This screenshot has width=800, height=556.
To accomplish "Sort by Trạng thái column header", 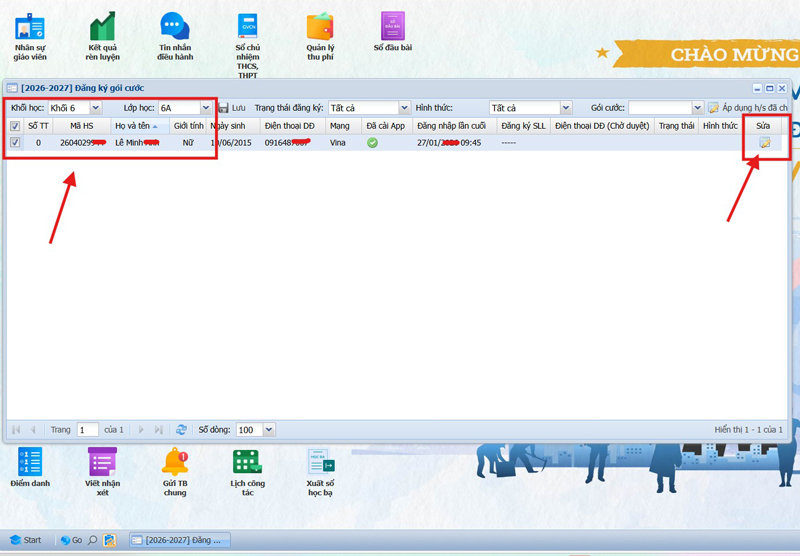I will coord(676,126).
